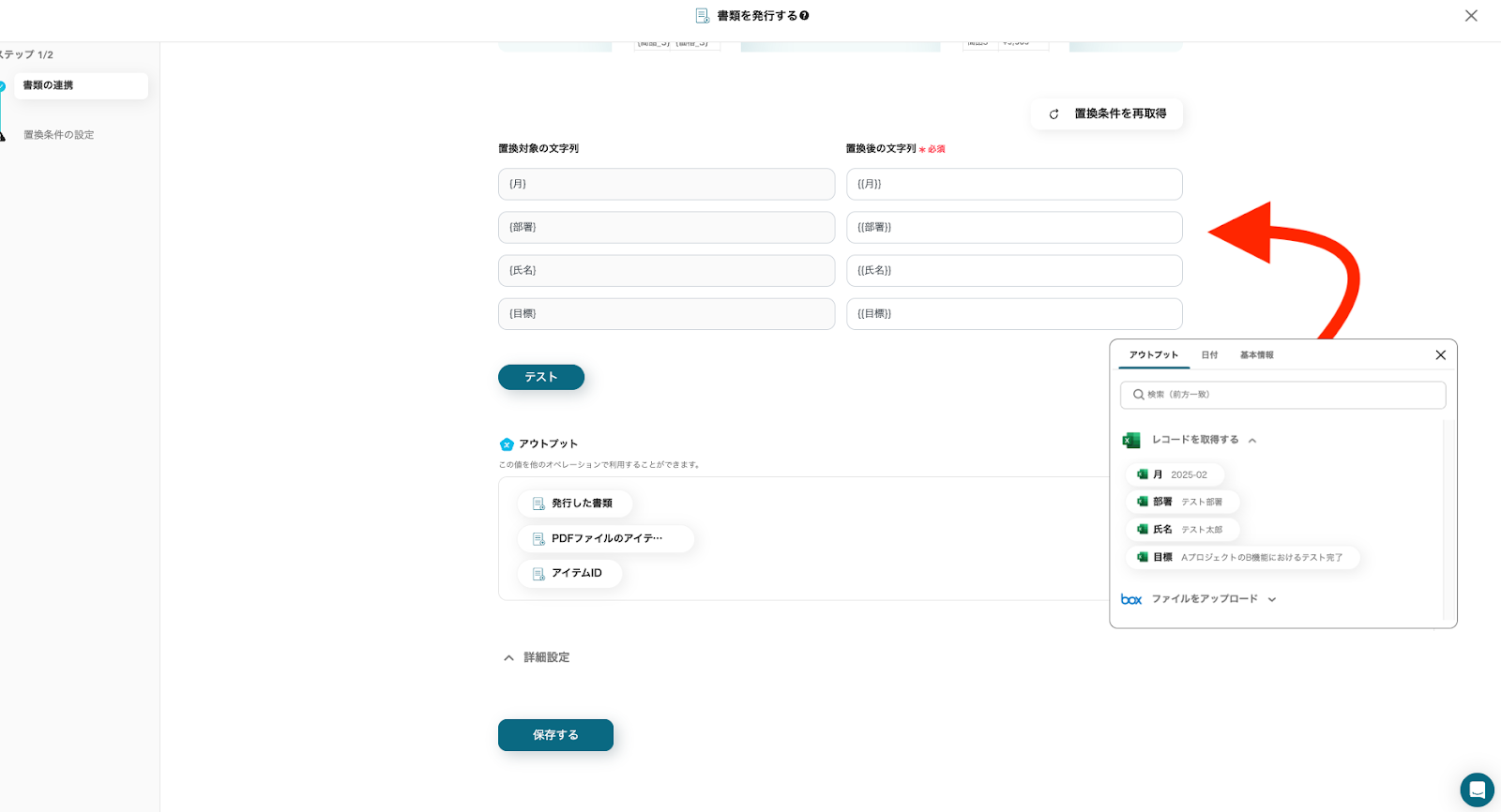Select the 発行した書類 output chip

tap(574, 504)
